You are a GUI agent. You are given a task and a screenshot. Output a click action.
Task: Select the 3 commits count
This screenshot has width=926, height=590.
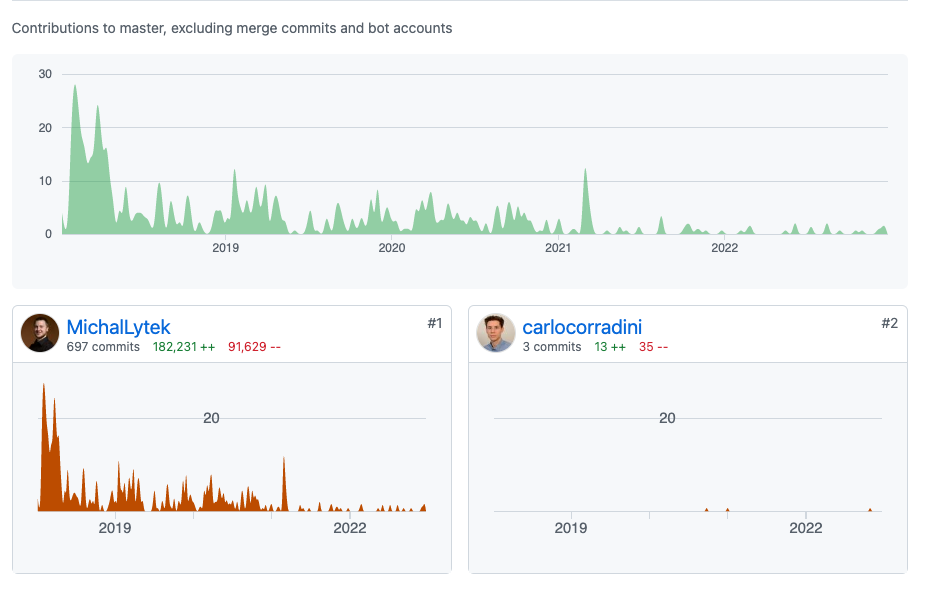[551, 346]
